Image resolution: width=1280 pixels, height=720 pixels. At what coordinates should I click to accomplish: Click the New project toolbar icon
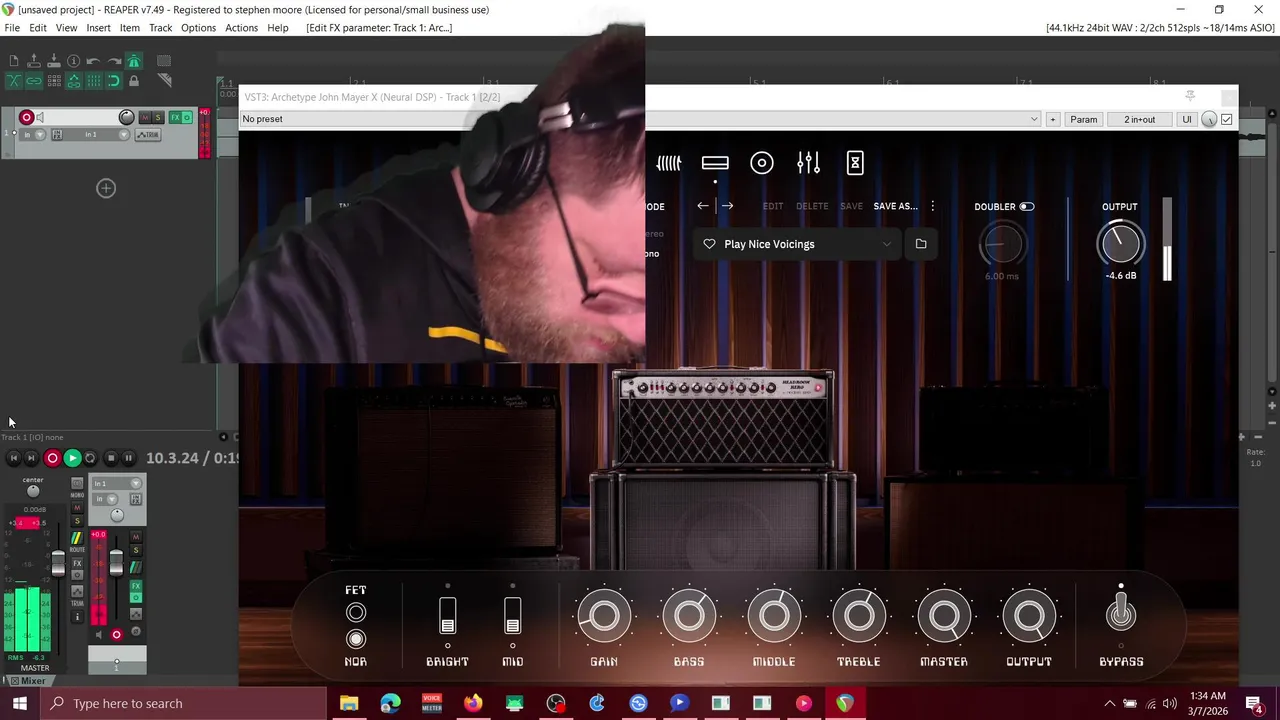click(x=14, y=62)
